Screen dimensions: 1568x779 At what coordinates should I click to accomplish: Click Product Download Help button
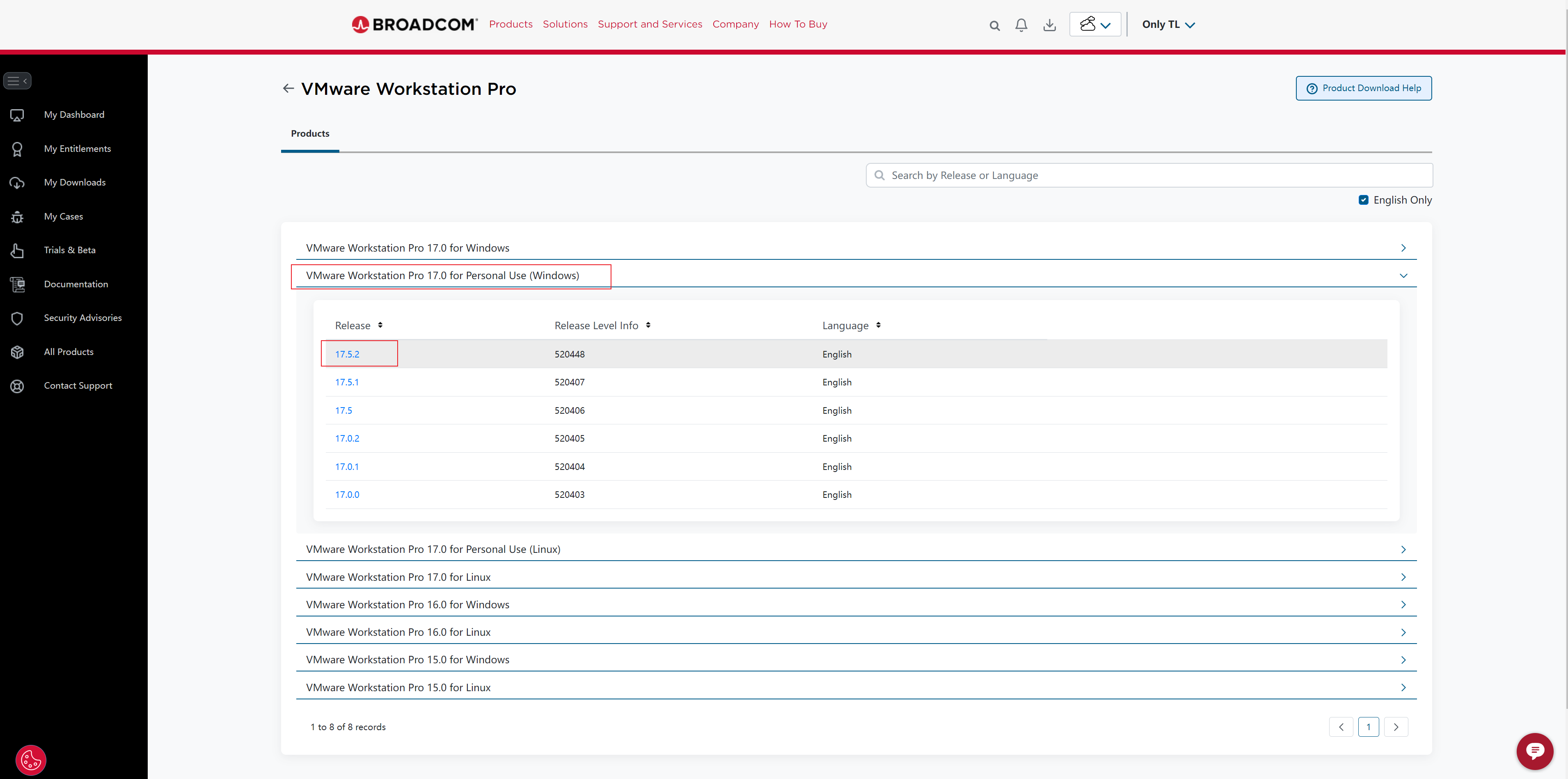(x=1364, y=88)
